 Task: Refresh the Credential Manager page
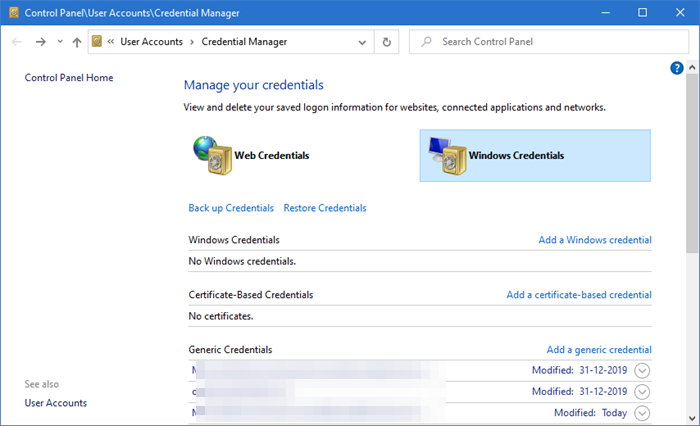(x=387, y=42)
